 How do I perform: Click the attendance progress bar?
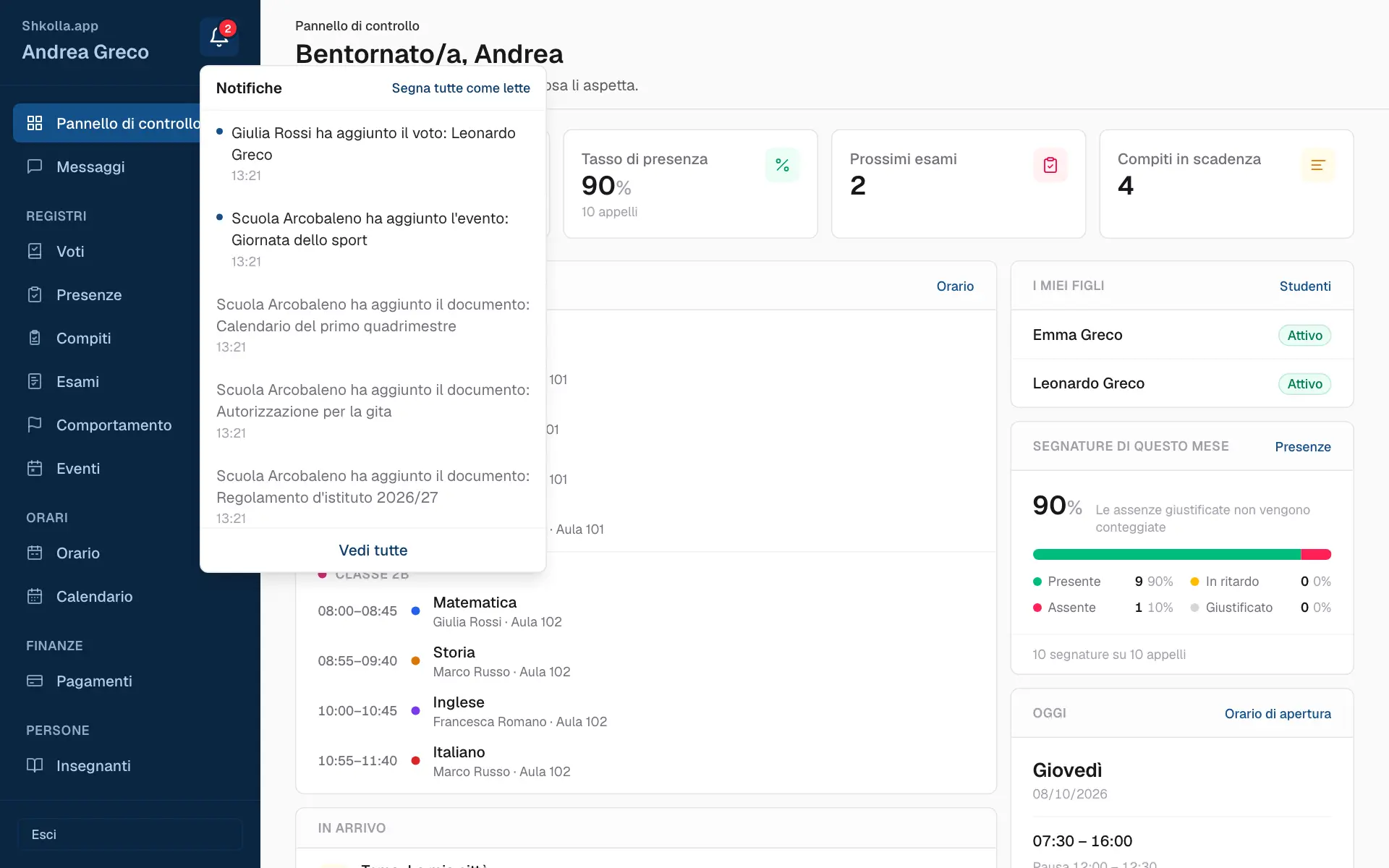[x=1181, y=554]
